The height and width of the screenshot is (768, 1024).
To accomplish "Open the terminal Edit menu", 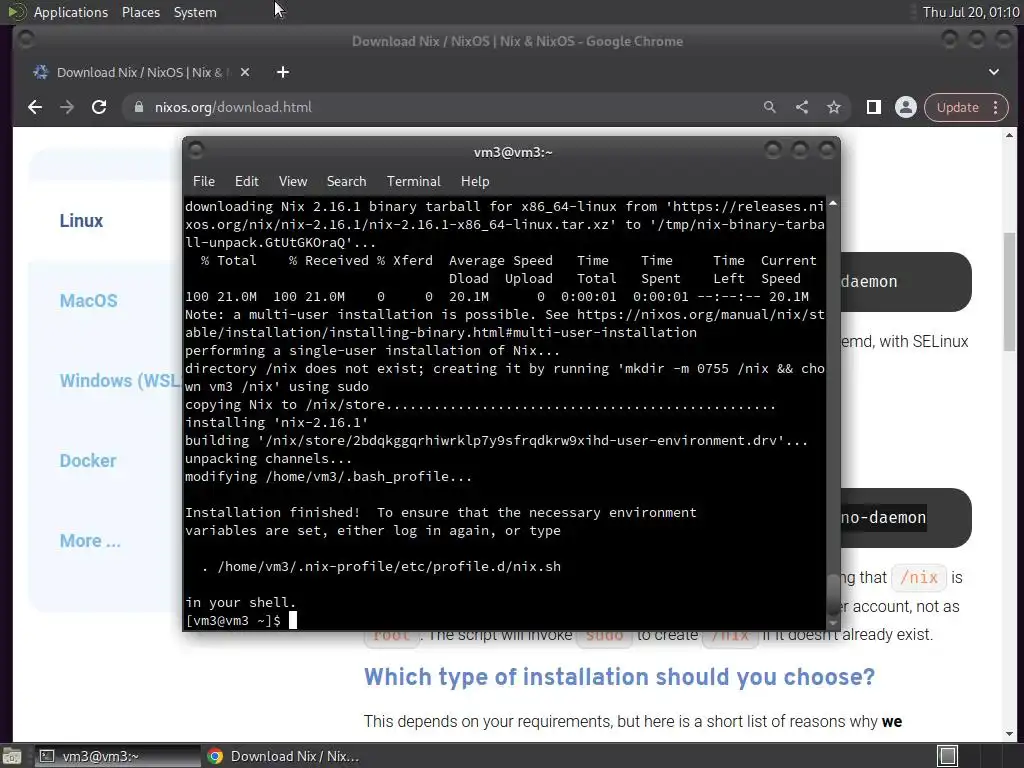I will (247, 182).
